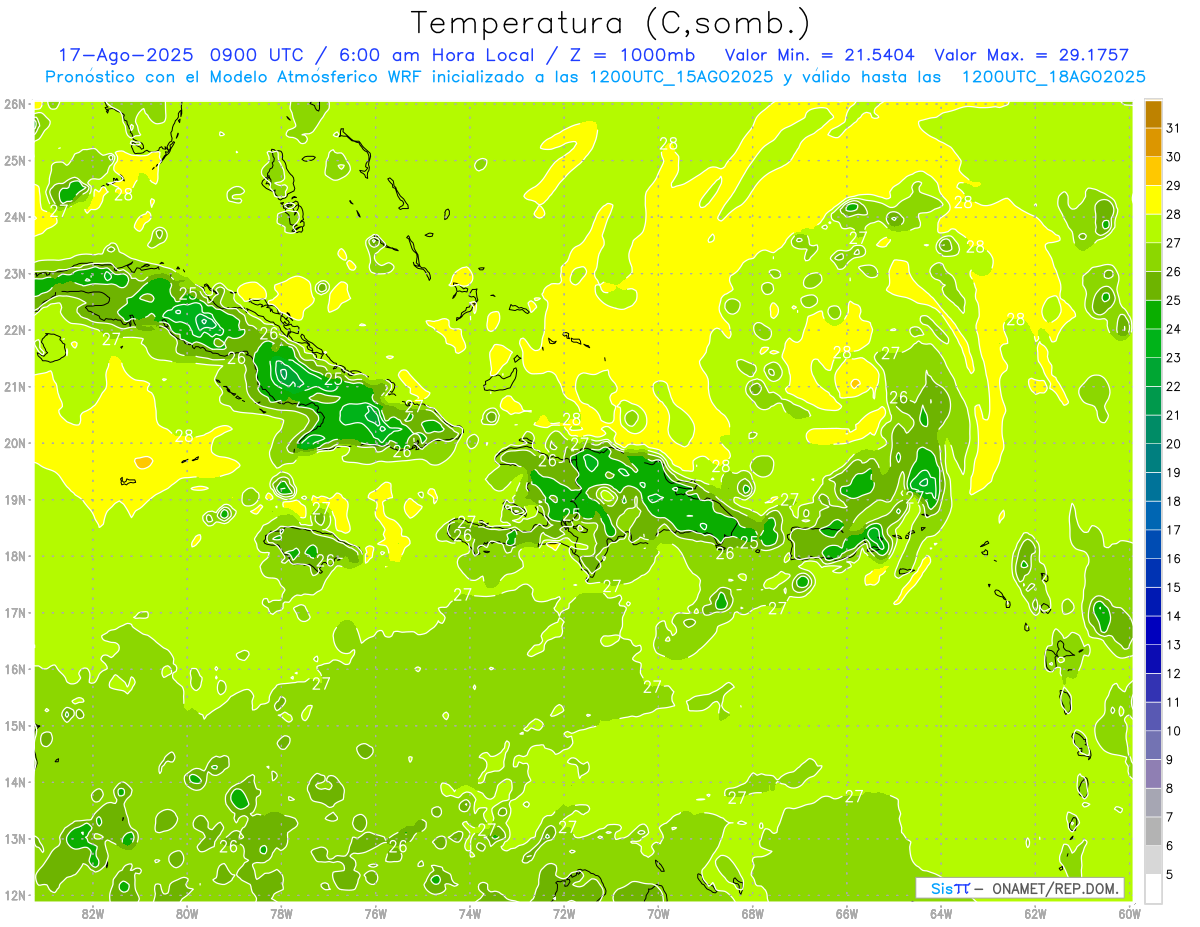Click the 72W longitude label
The height and width of the screenshot is (927, 1200).
pyautogui.click(x=564, y=913)
